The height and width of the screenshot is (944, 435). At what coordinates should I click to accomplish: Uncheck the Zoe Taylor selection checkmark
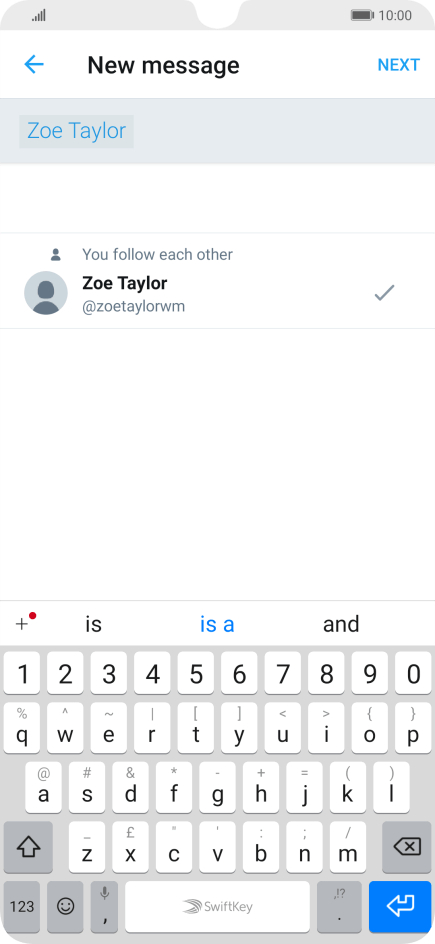[x=384, y=293]
